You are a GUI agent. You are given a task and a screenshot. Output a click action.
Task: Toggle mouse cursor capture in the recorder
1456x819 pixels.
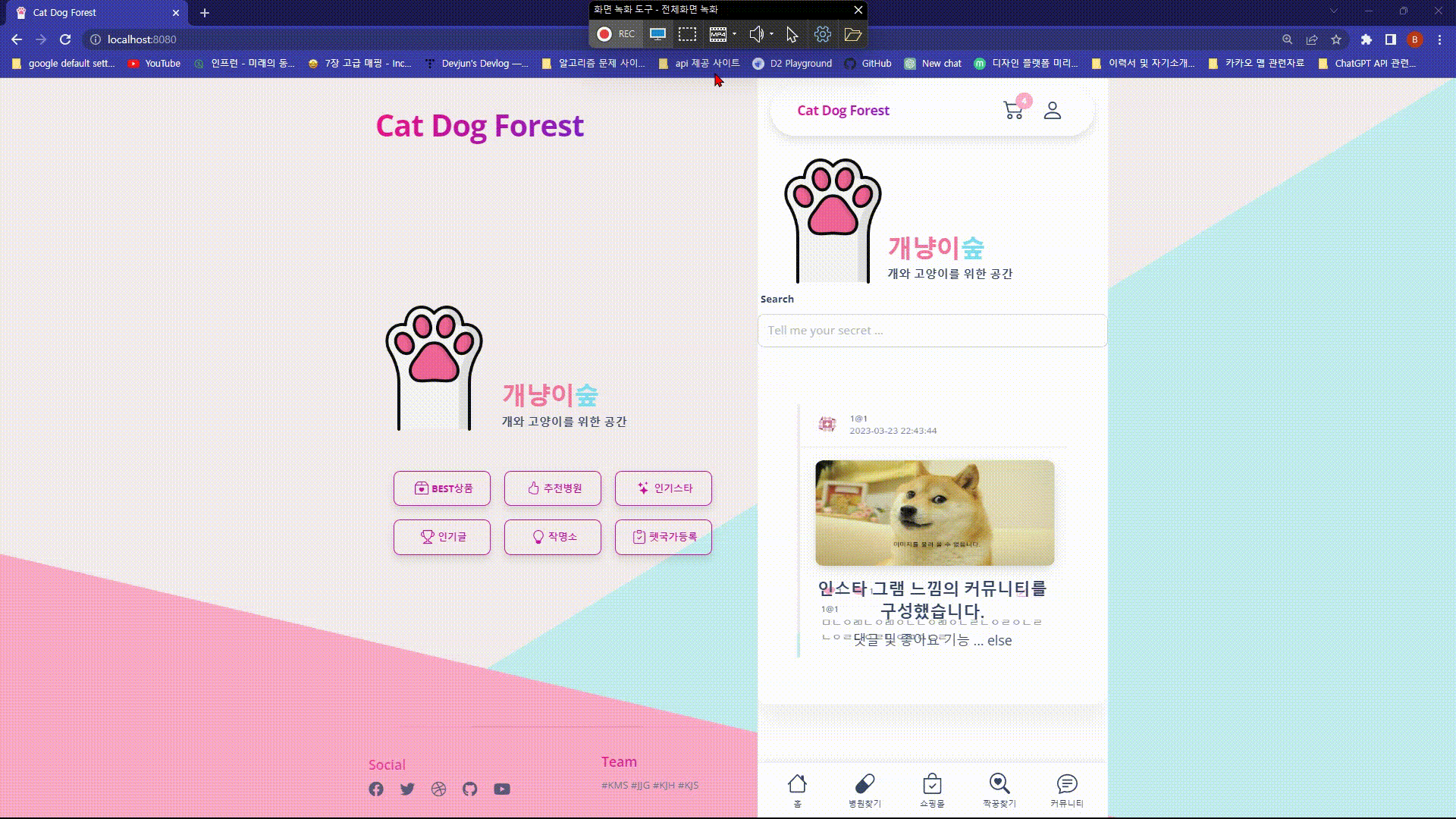[x=792, y=34]
